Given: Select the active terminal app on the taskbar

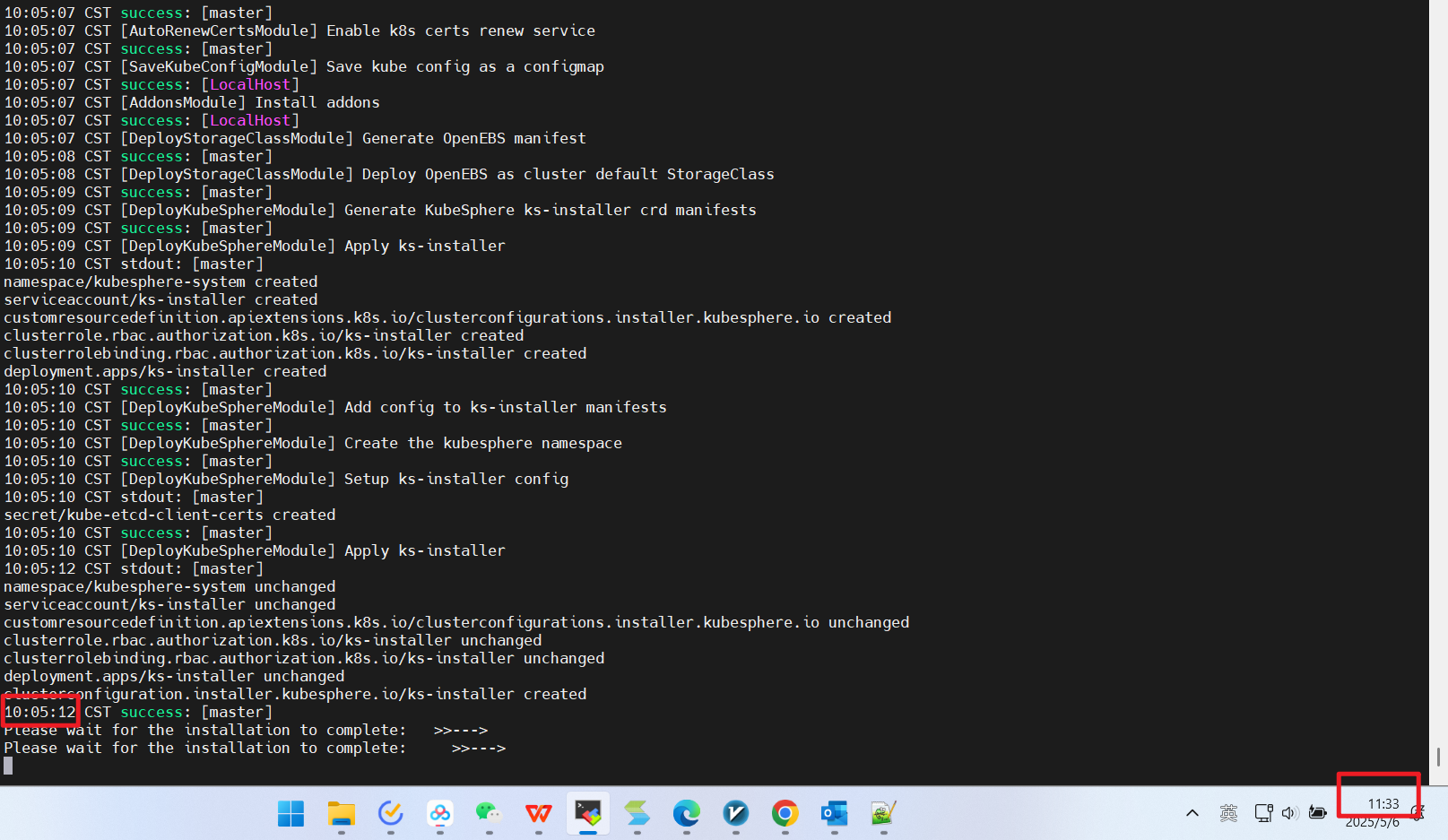Looking at the screenshot, I should (x=587, y=813).
